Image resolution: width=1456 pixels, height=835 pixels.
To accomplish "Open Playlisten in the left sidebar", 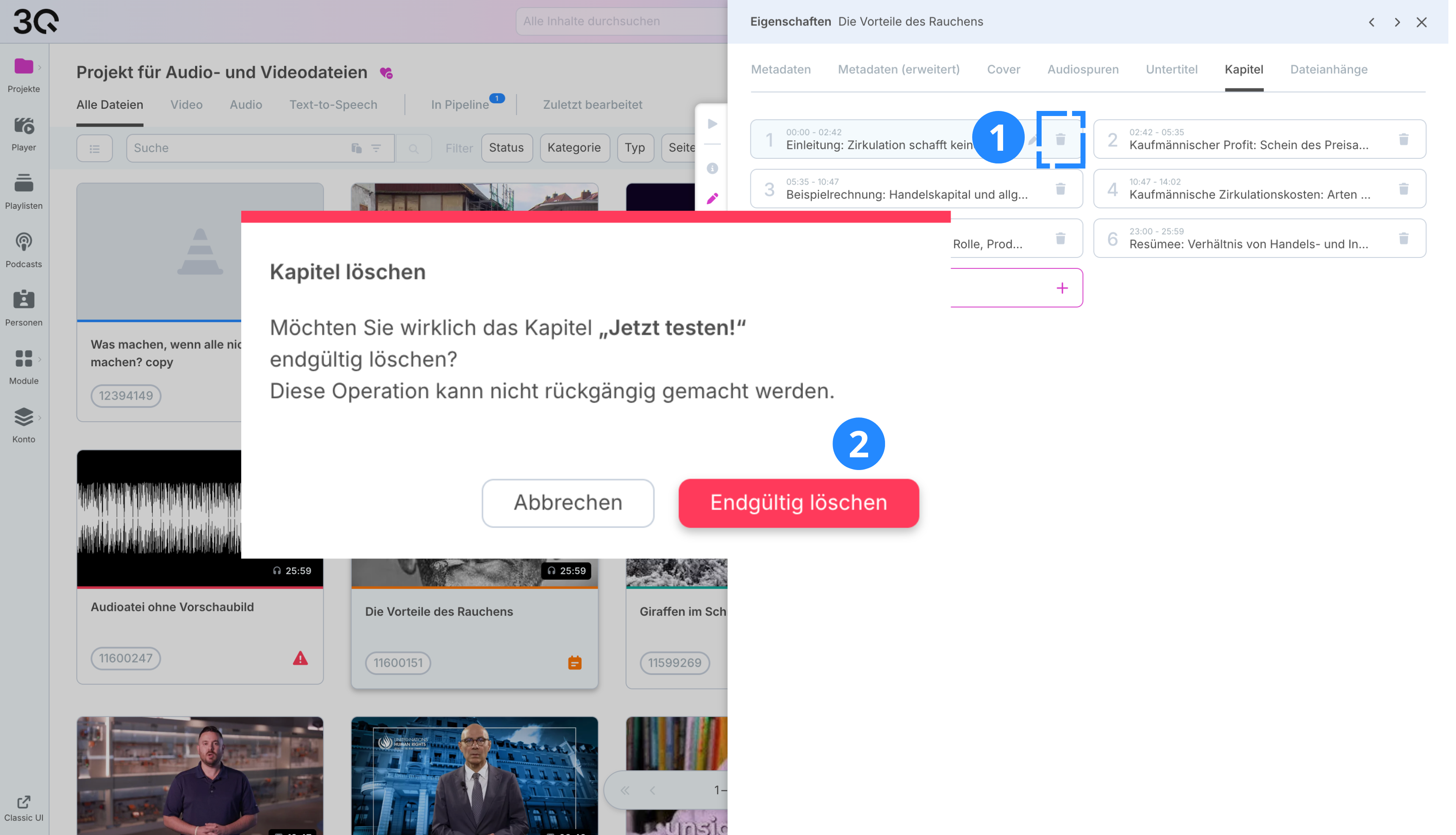I will [x=24, y=192].
